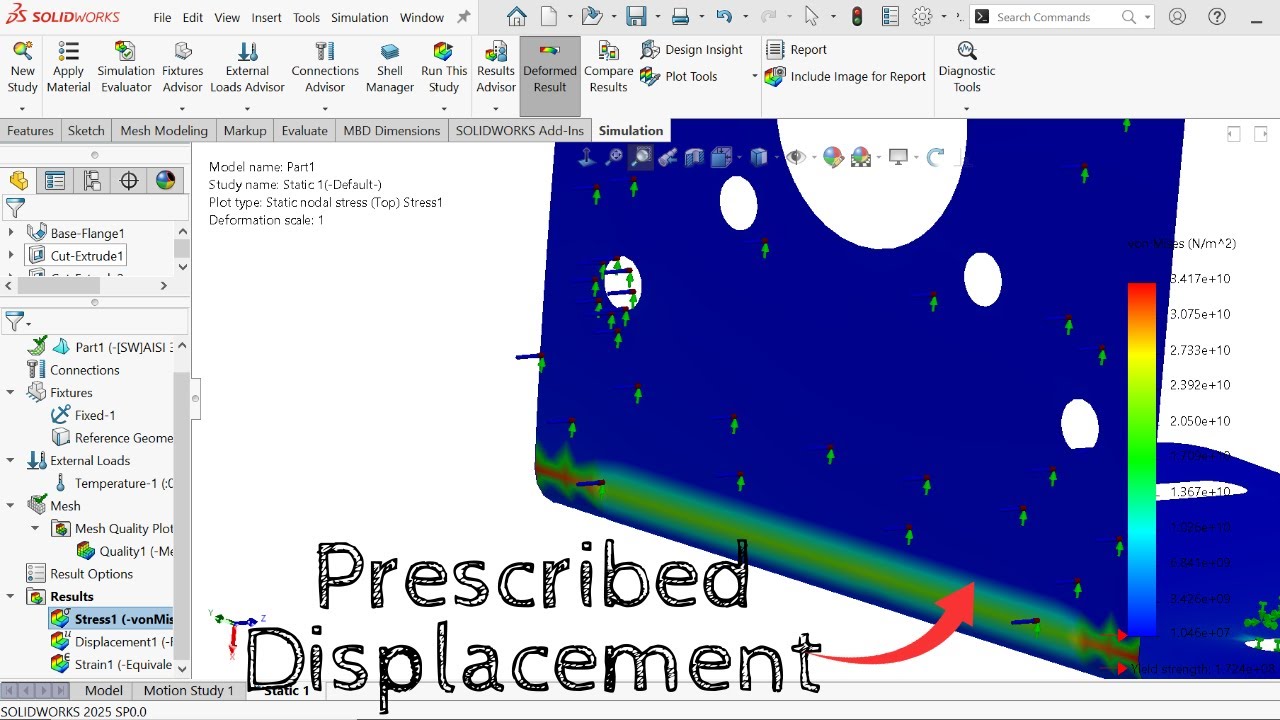This screenshot has height=720, width=1280.
Task: Click the Edit Appearance color ball icon
Action: (x=833, y=157)
